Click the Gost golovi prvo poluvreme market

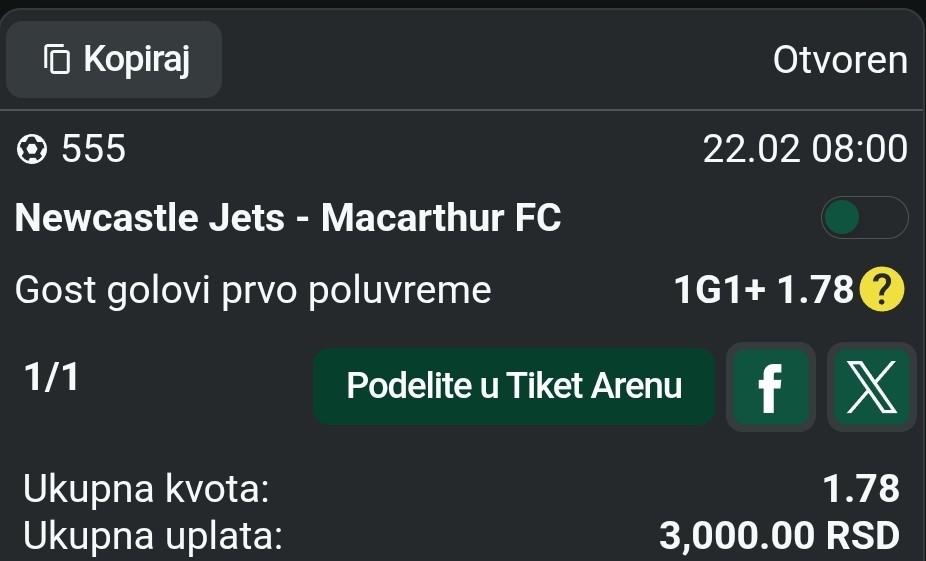pos(253,291)
